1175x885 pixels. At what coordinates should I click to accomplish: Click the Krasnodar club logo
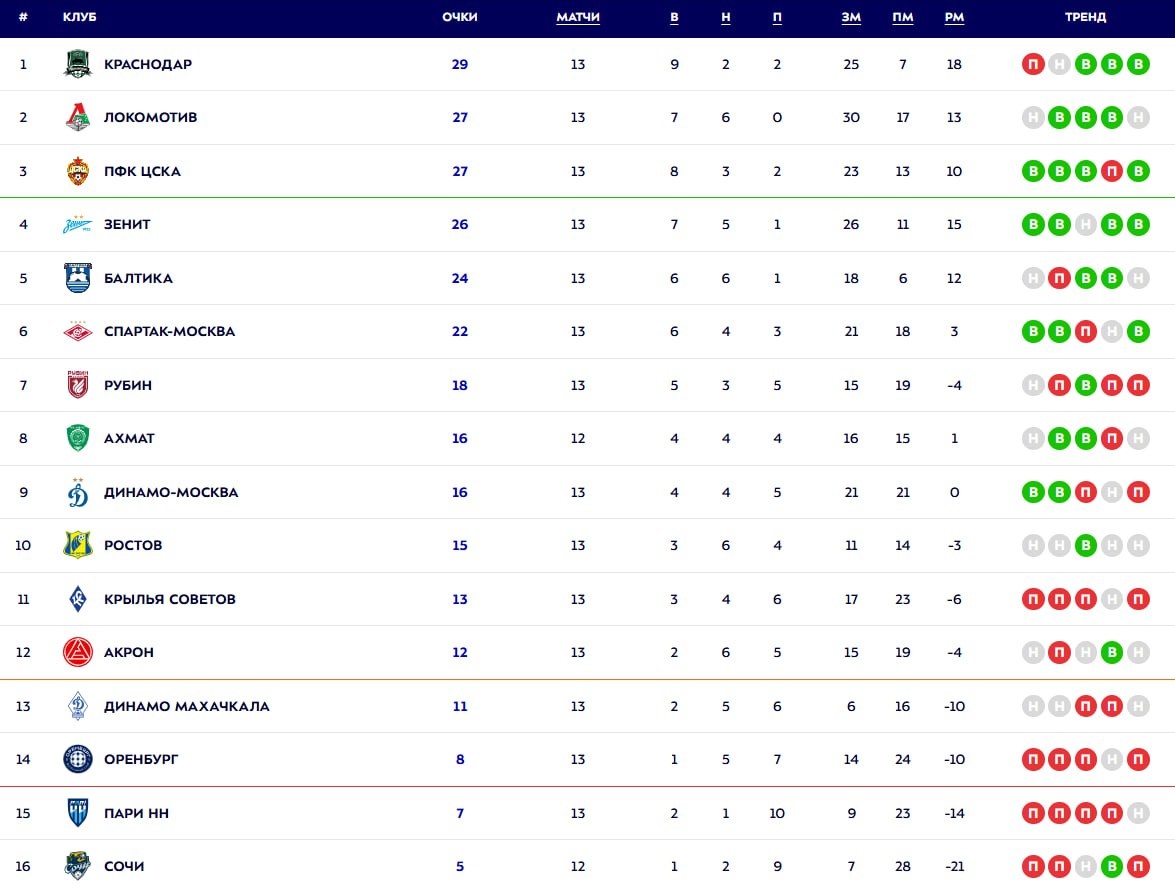(78, 64)
